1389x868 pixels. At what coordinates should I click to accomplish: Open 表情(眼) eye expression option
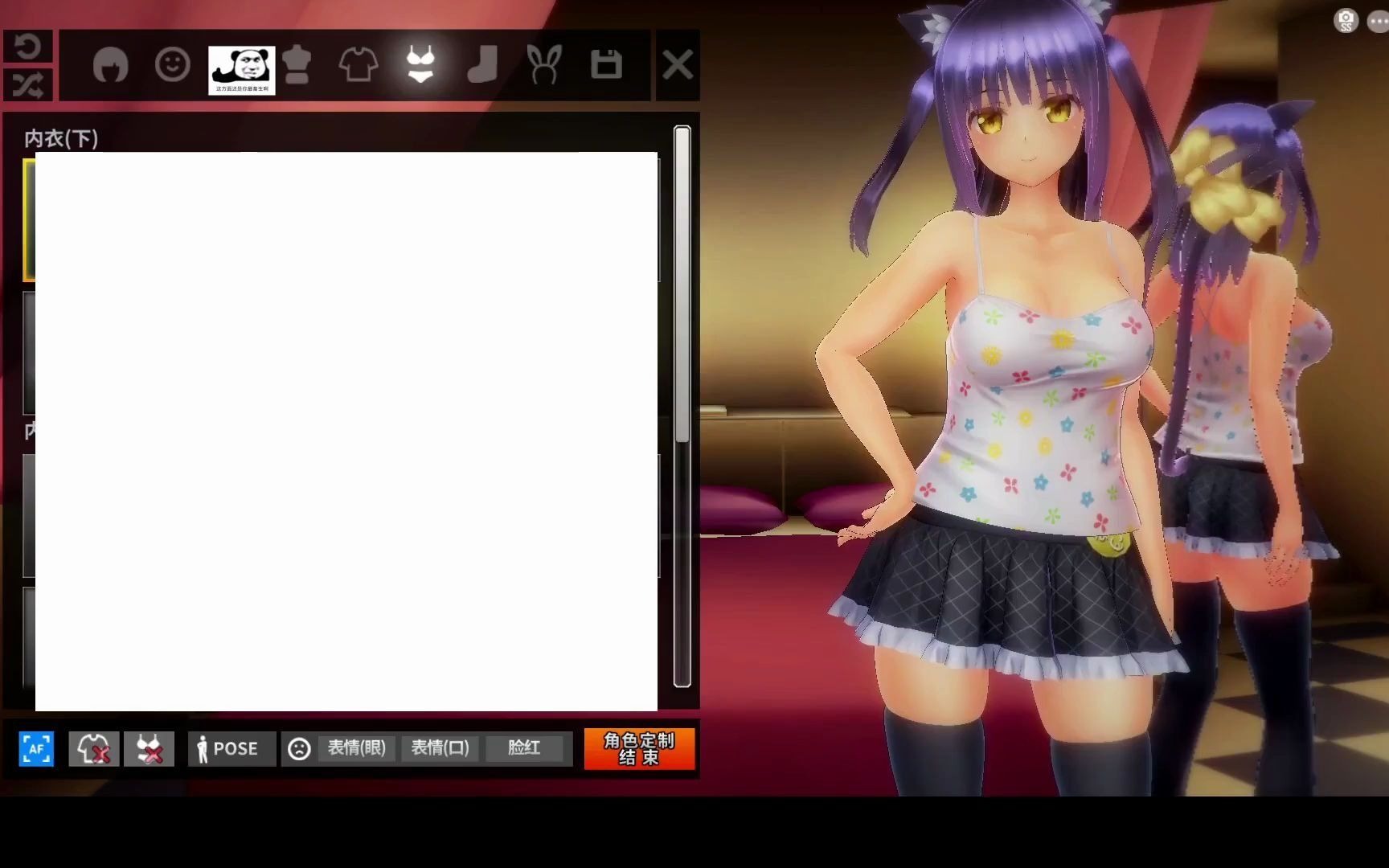356,748
